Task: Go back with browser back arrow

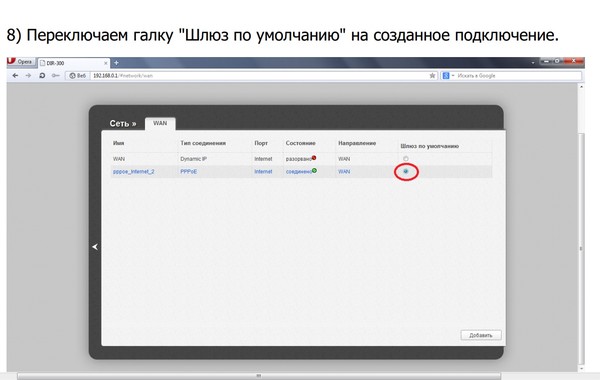Action: 15,76
